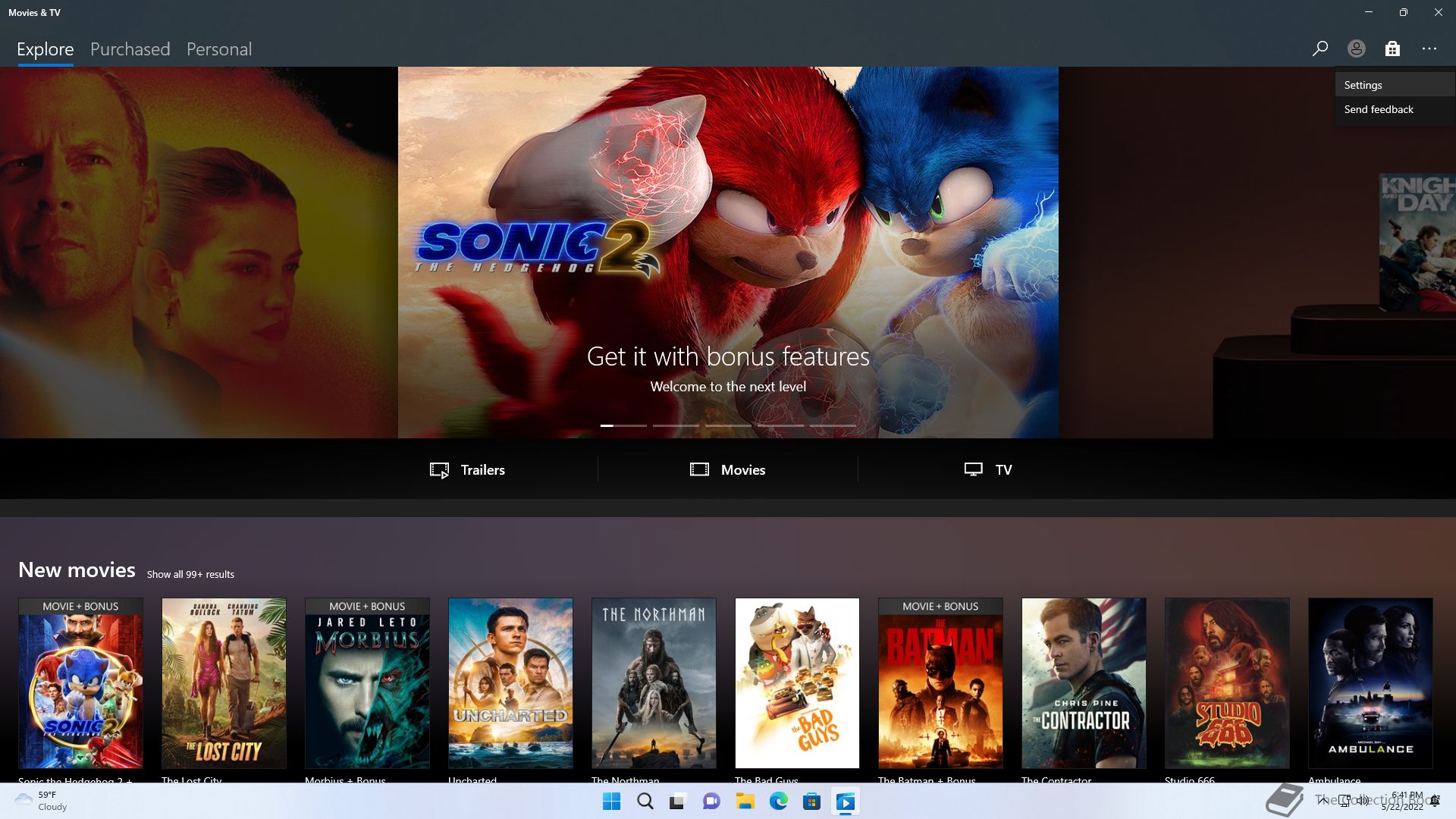Open the Windows Start button
The height and width of the screenshot is (819, 1456).
[x=611, y=802]
